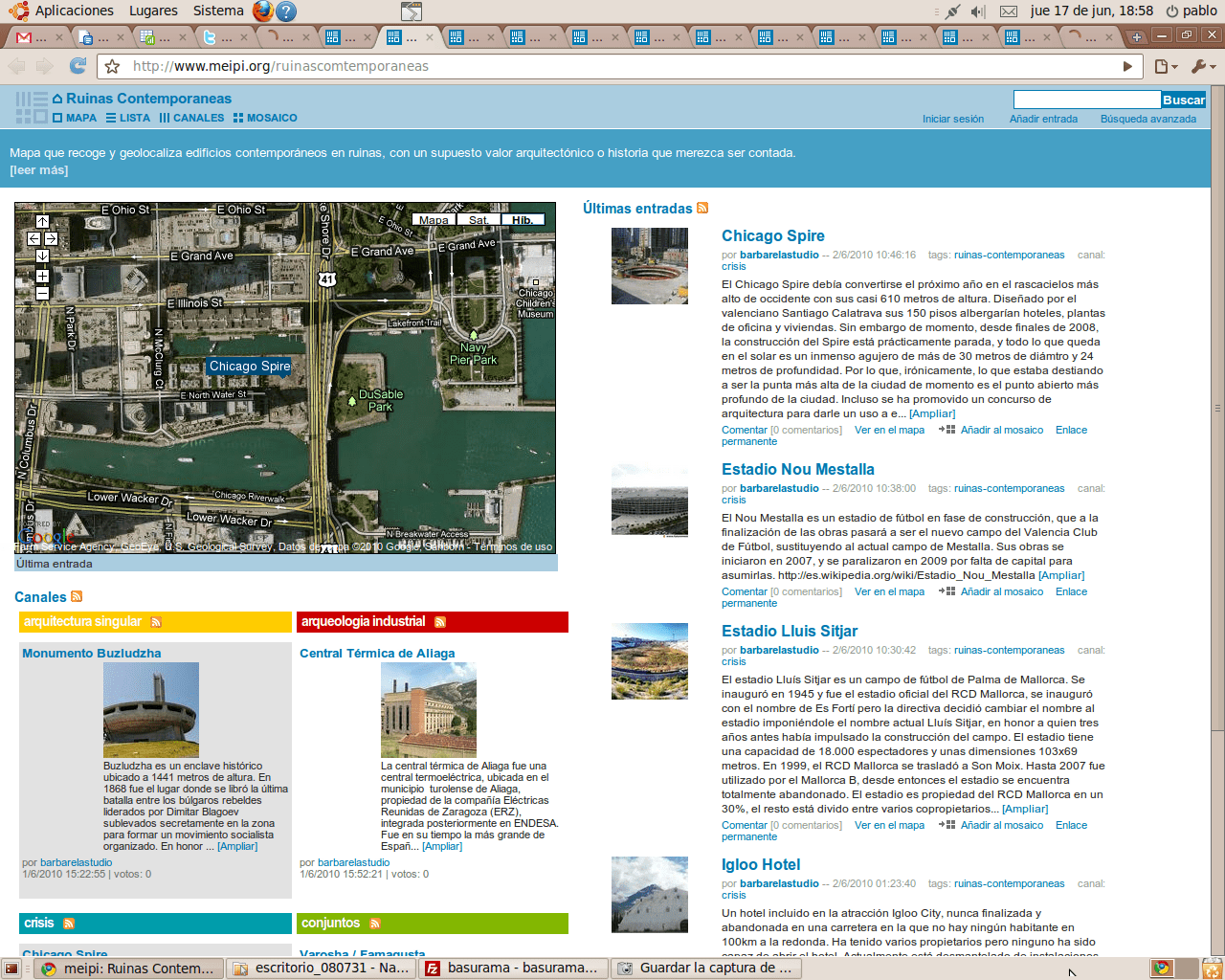Click the meipi grid logo icon
Viewport: 1225px width, 980px height.
pos(32,107)
